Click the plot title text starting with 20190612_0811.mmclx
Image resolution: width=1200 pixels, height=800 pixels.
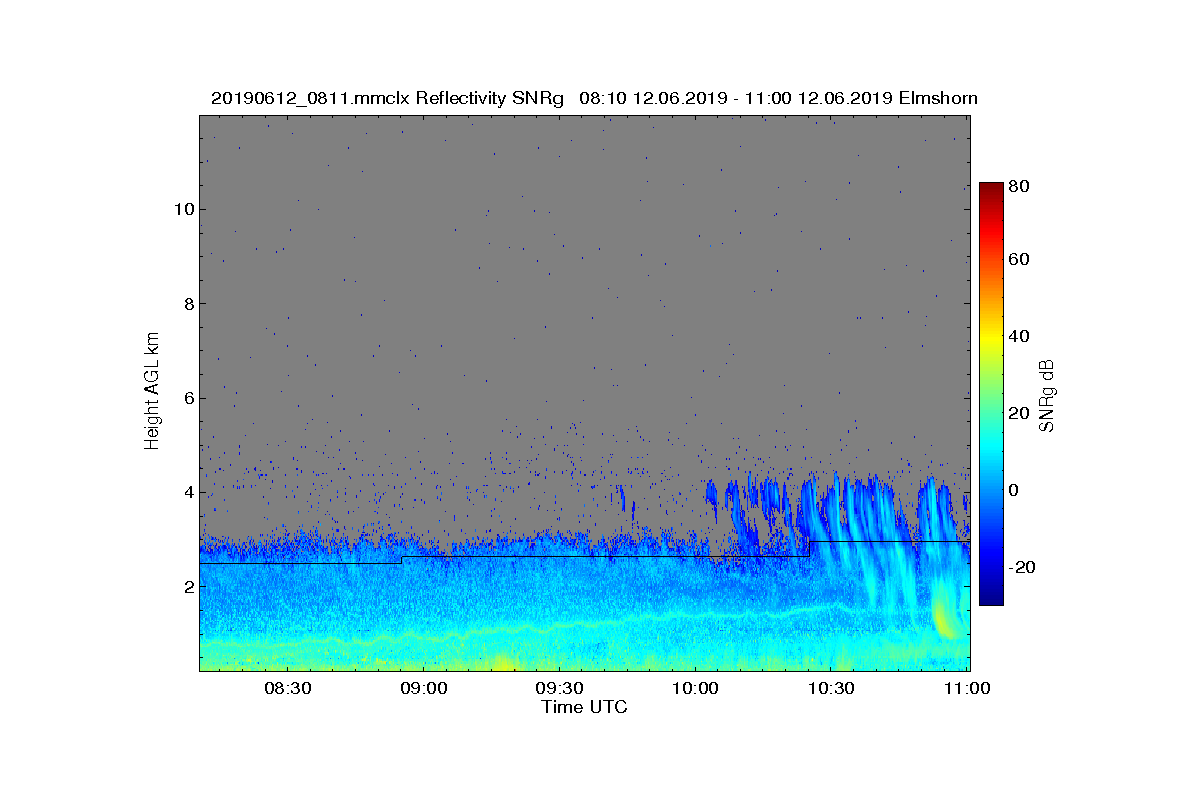tap(594, 98)
